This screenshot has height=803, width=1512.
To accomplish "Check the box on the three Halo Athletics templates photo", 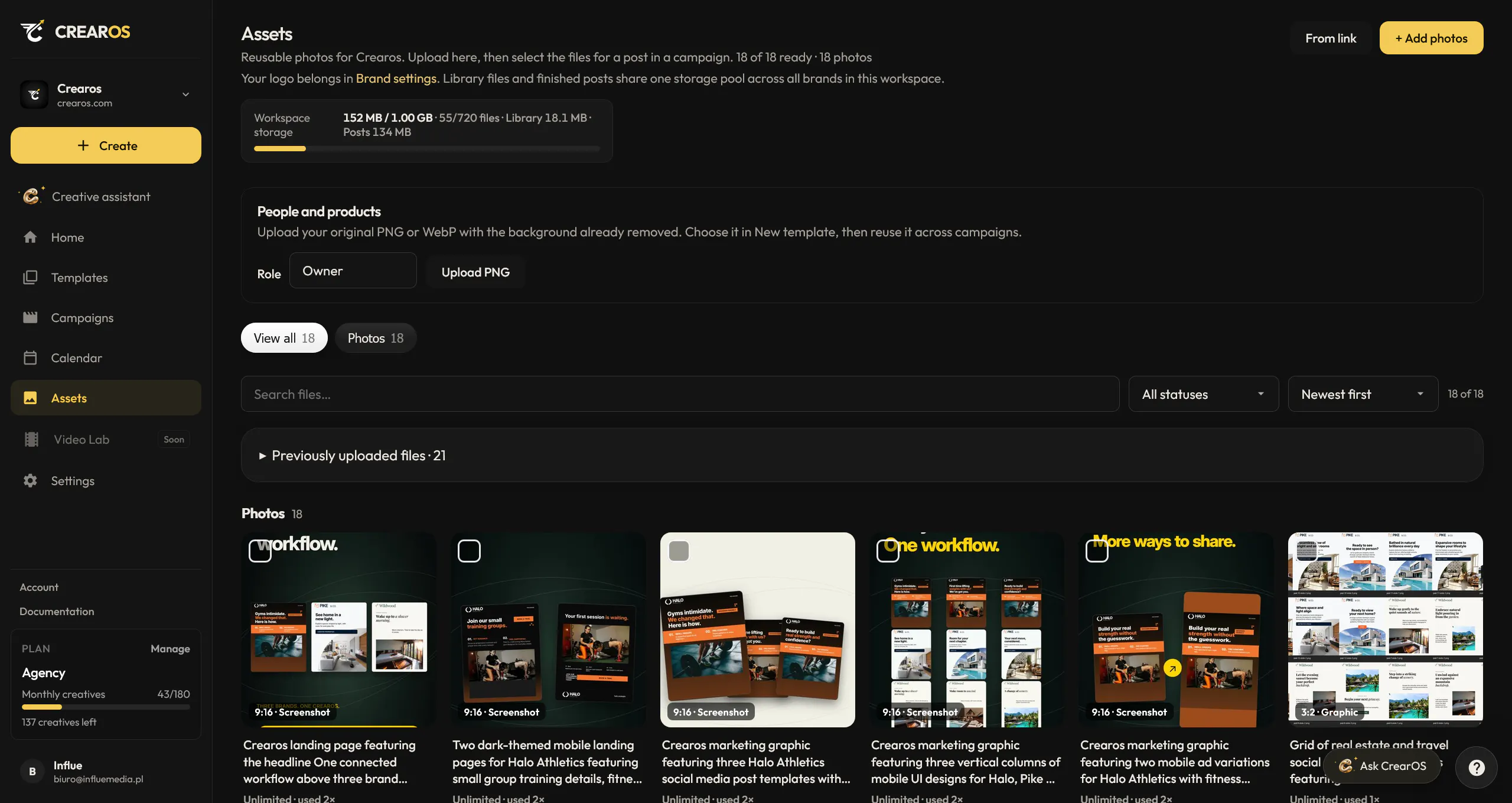I will point(679,551).
